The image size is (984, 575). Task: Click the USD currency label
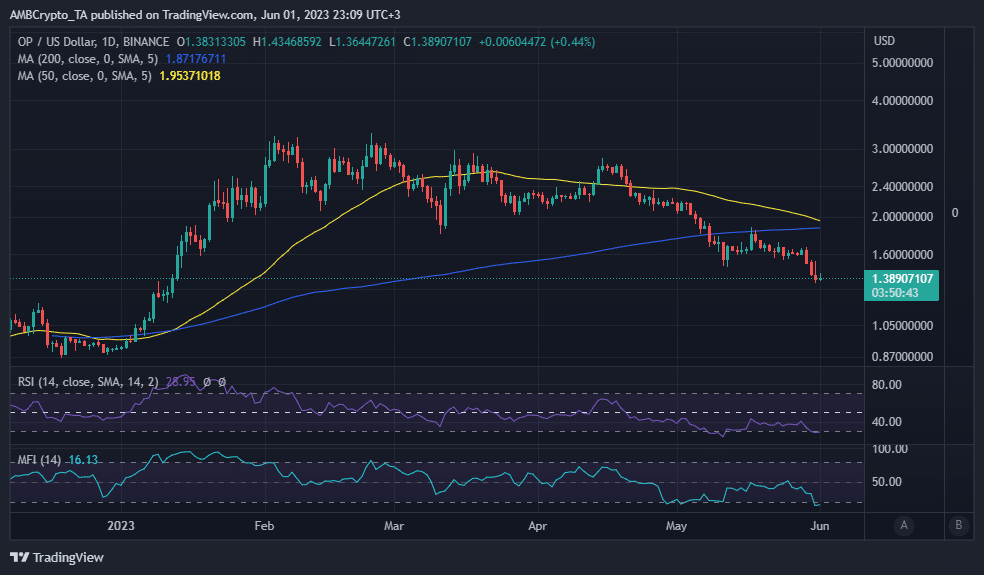tap(884, 41)
